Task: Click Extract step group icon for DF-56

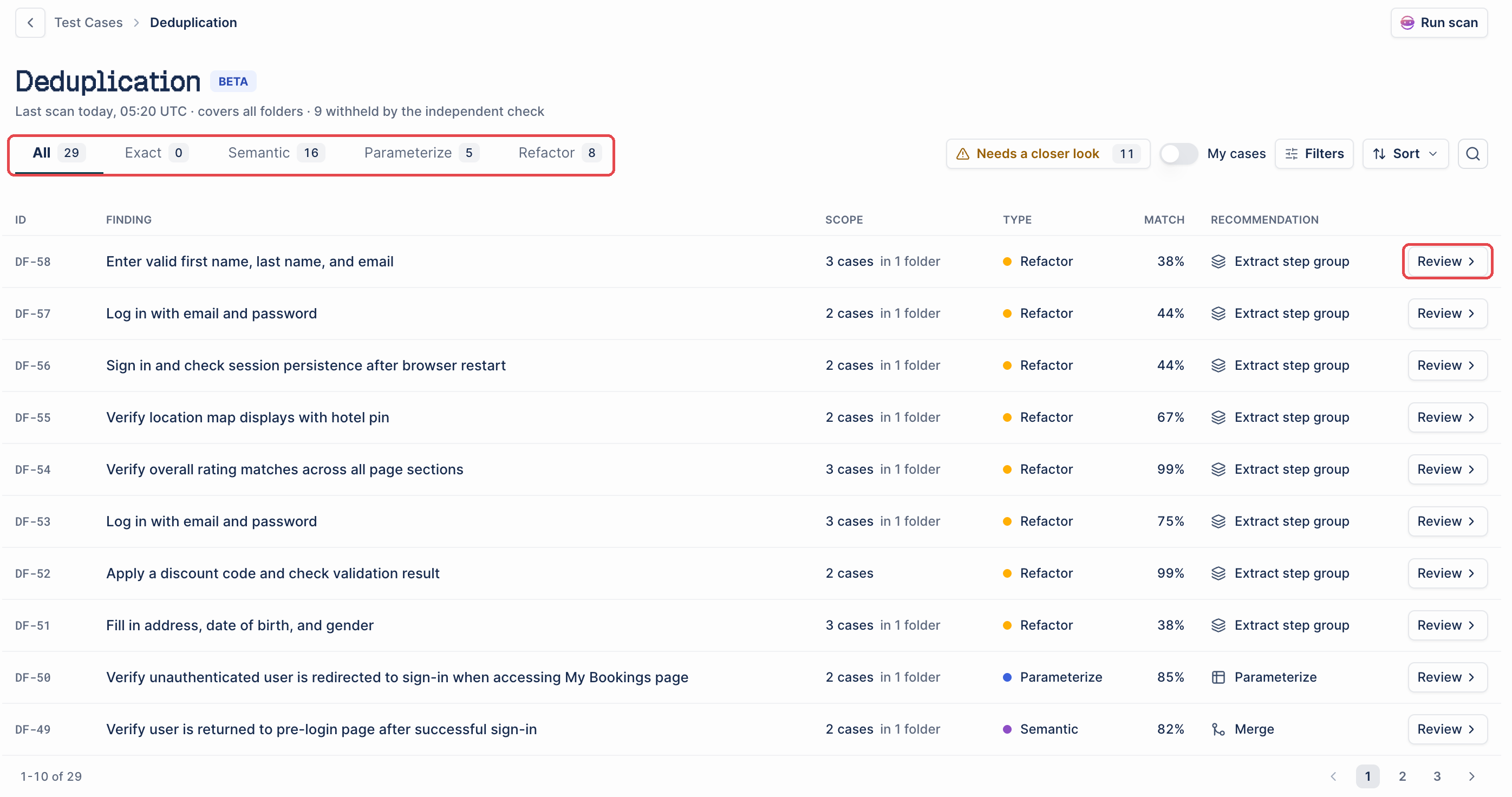Action: (x=1218, y=365)
